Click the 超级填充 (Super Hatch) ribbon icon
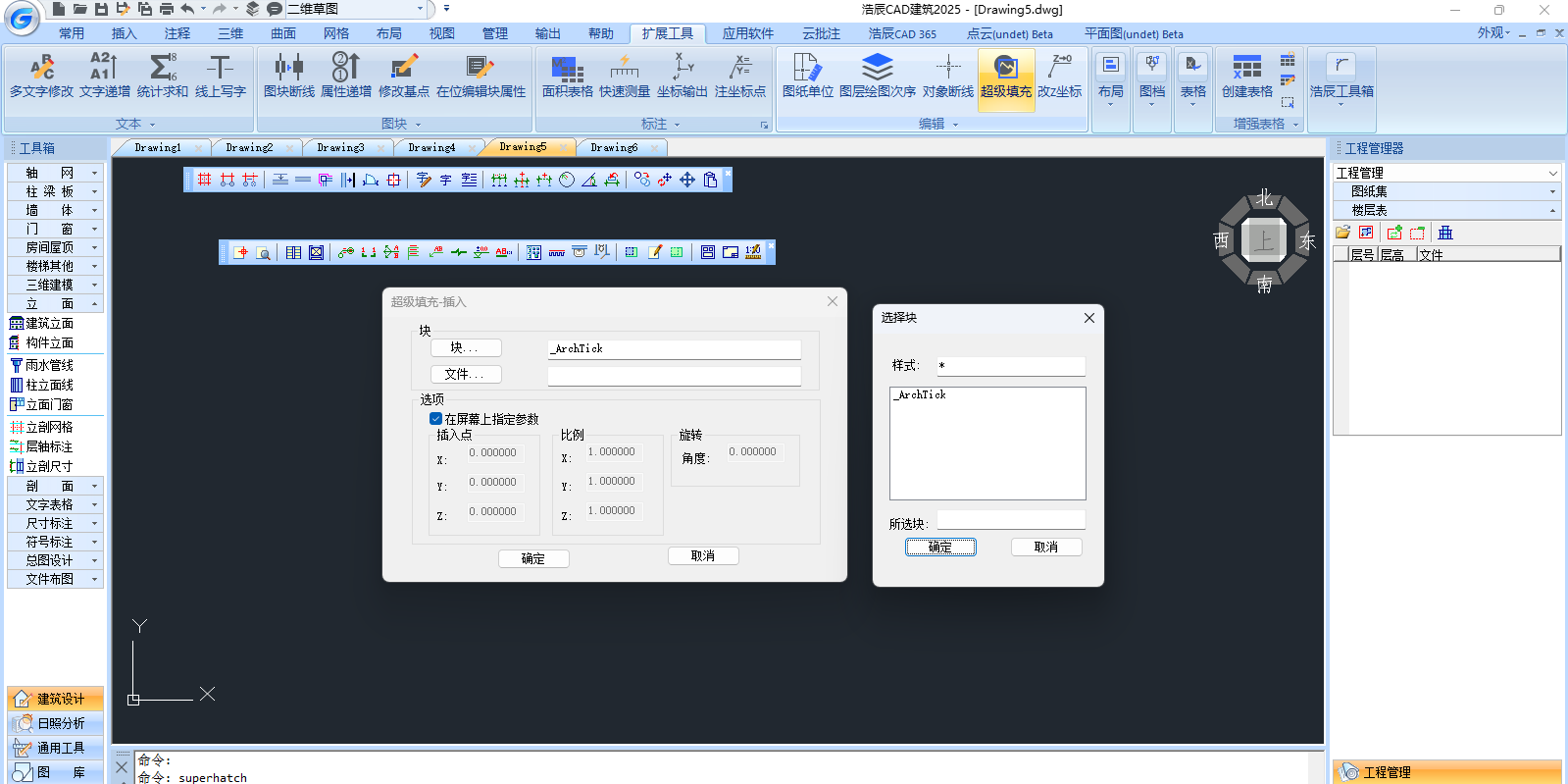Viewport: 1568px width, 784px height. coord(1006,77)
